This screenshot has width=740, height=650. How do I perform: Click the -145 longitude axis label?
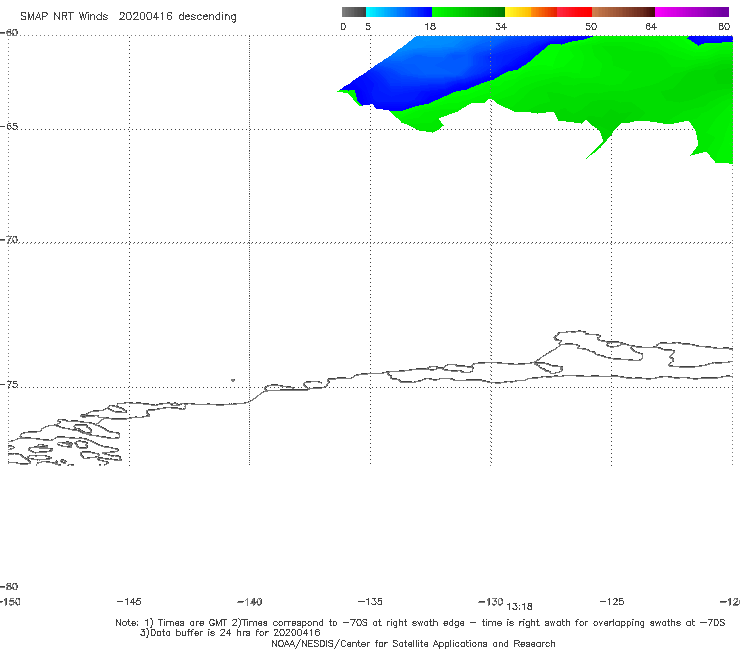129,601
